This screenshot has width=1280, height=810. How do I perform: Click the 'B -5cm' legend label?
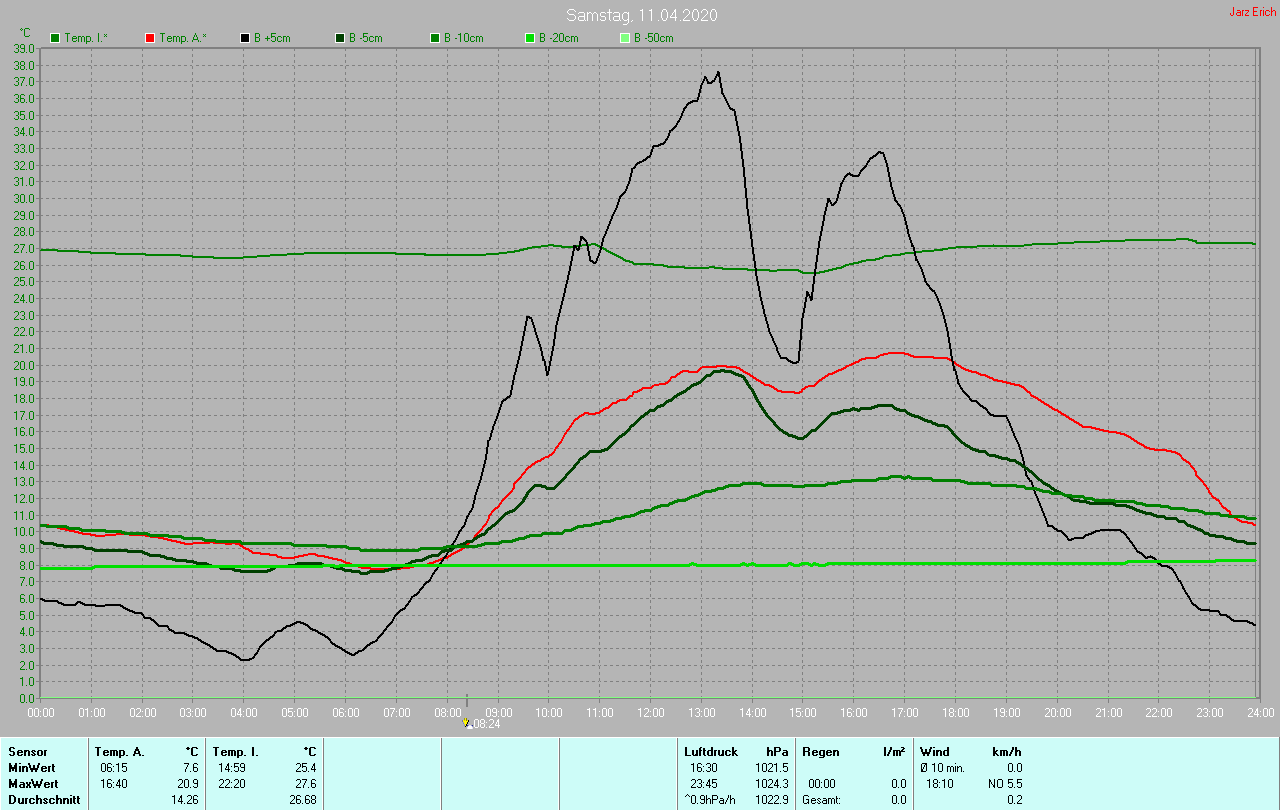[365, 38]
